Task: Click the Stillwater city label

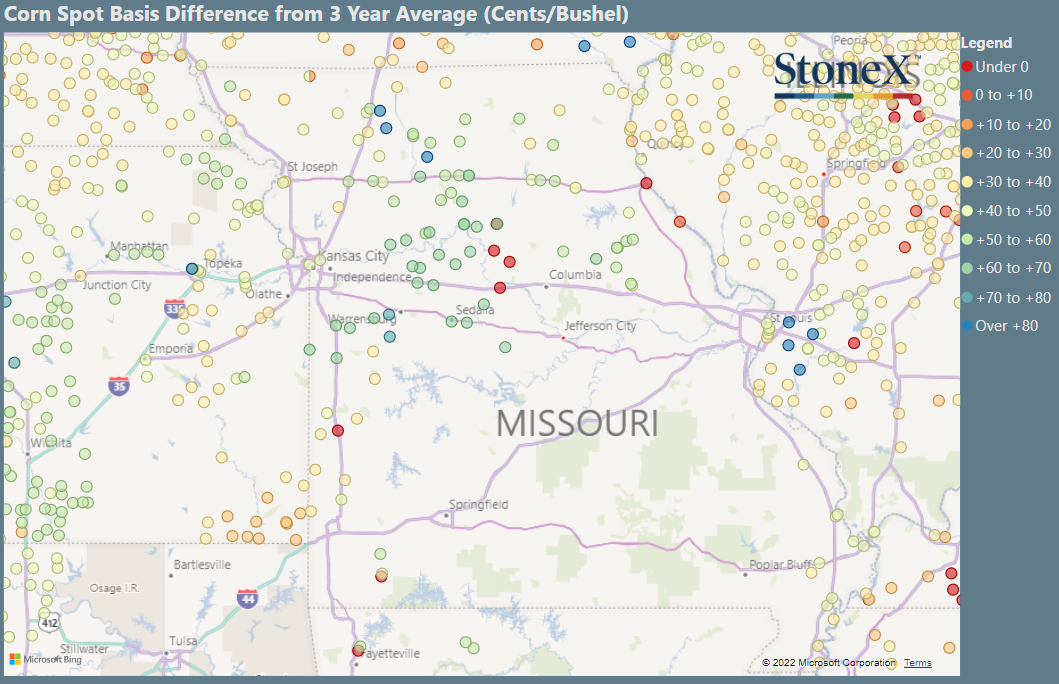Action: coord(84,648)
